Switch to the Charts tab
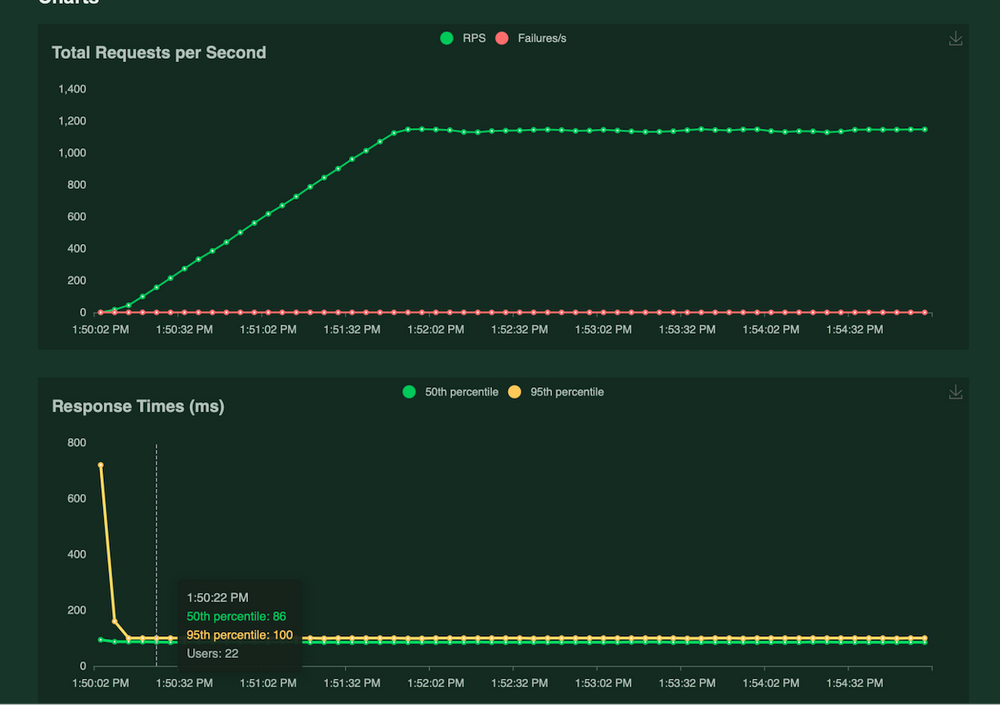 click(68, 3)
